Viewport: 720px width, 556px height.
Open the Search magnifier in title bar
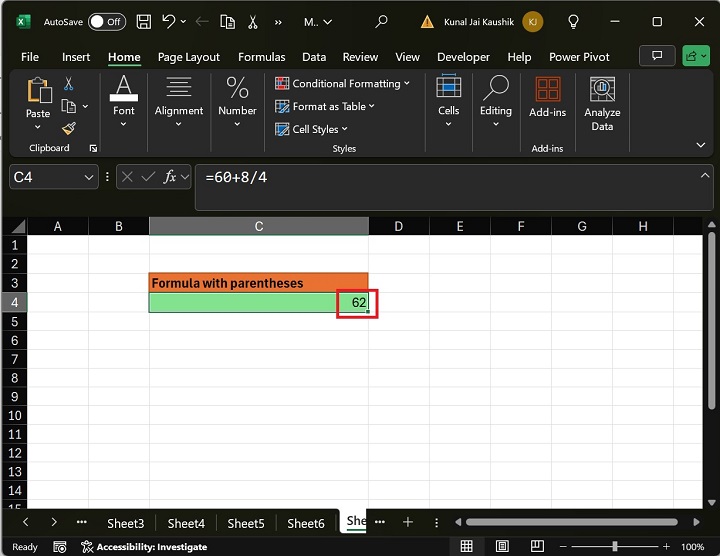[x=381, y=21]
